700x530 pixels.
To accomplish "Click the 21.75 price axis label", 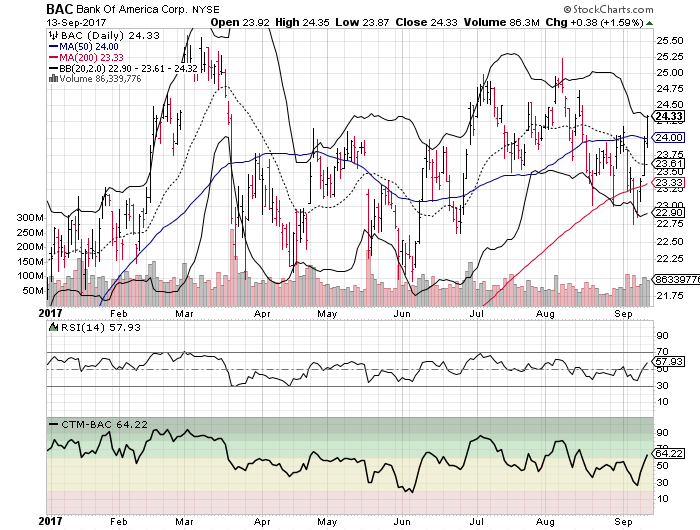I will pyautogui.click(x=669, y=296).
